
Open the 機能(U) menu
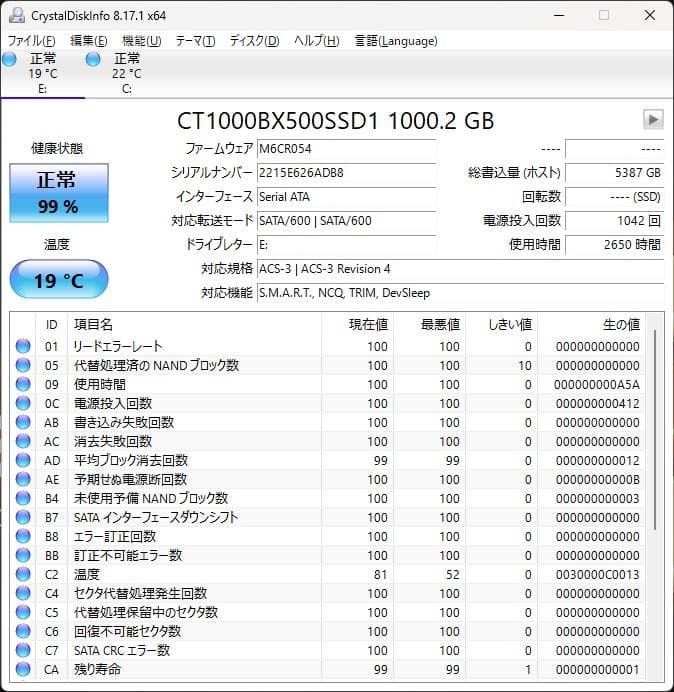(x=141, y=41)
